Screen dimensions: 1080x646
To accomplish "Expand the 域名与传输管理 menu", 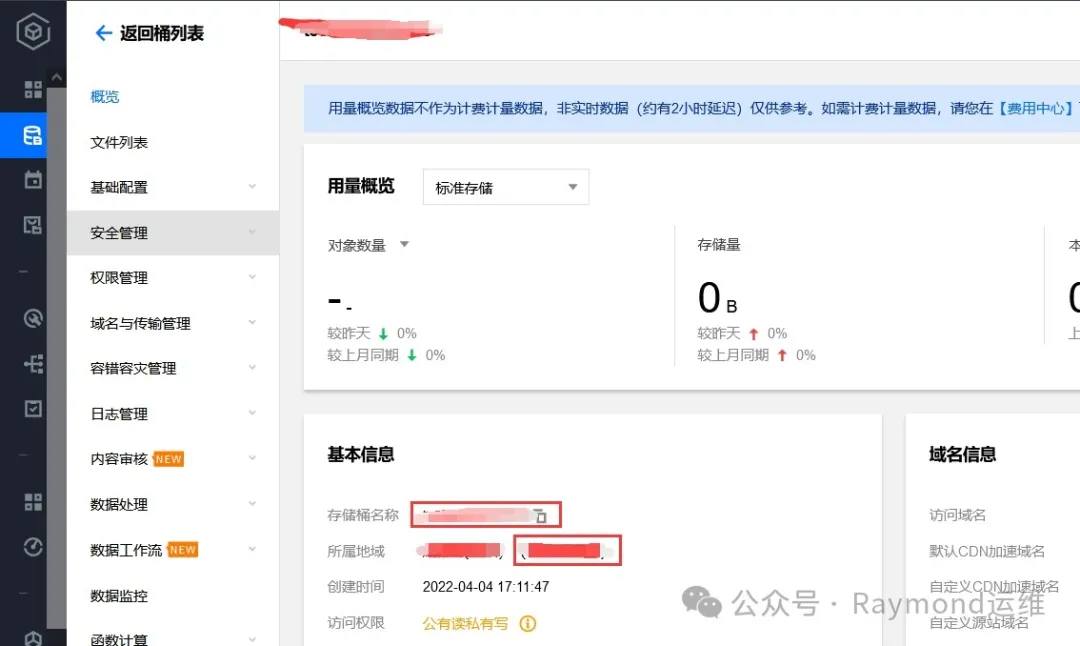I will [x=173, y=324].
